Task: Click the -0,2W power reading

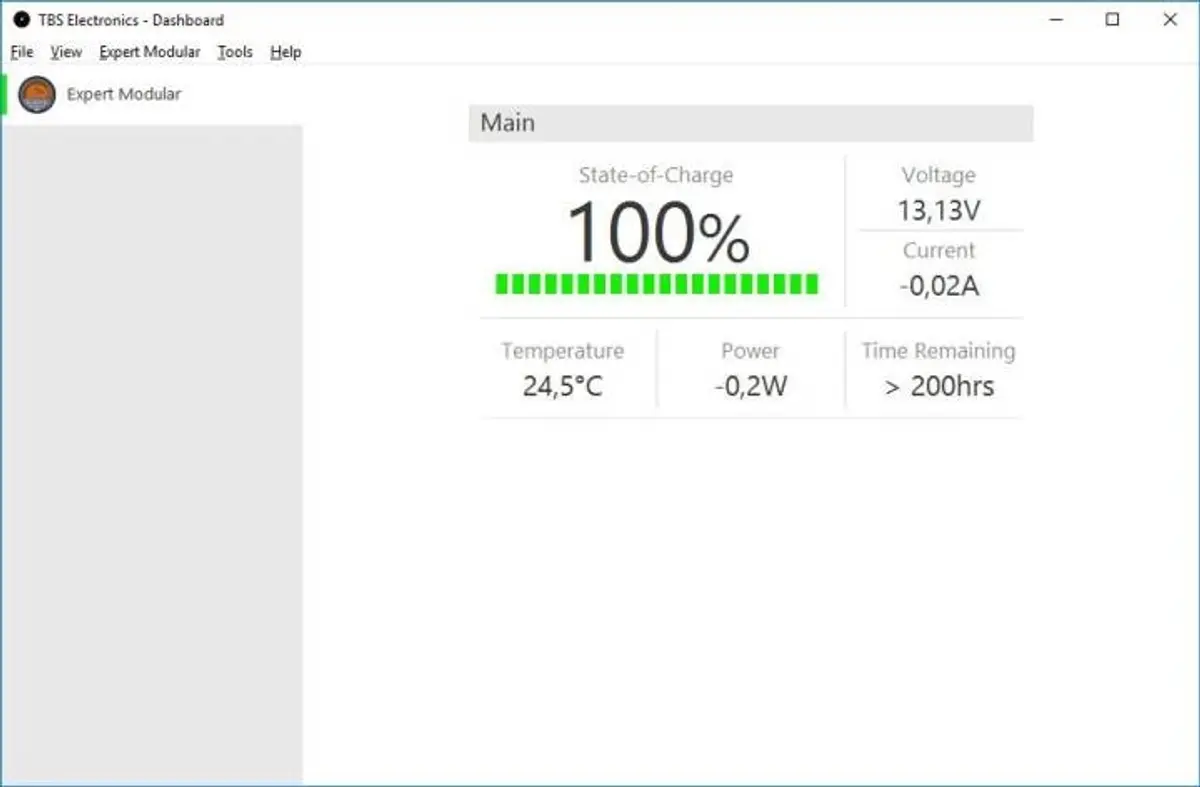Action: click(750, 386)
